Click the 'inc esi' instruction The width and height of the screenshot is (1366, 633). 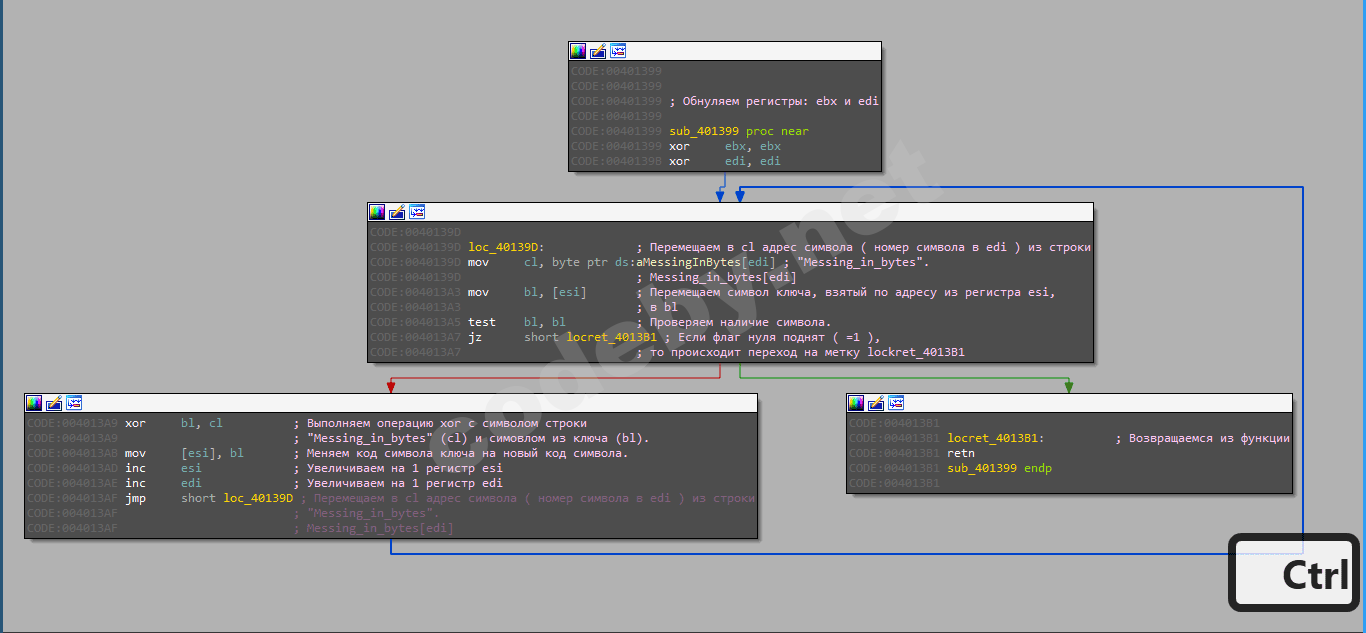tap(164, 468)
